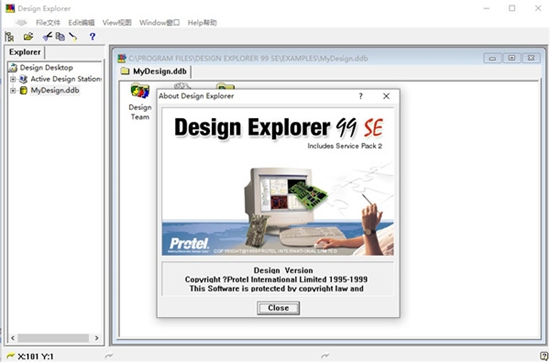550x362 pixels.
Task: Click the blue Help question mark icon
Action: [92, 36]
